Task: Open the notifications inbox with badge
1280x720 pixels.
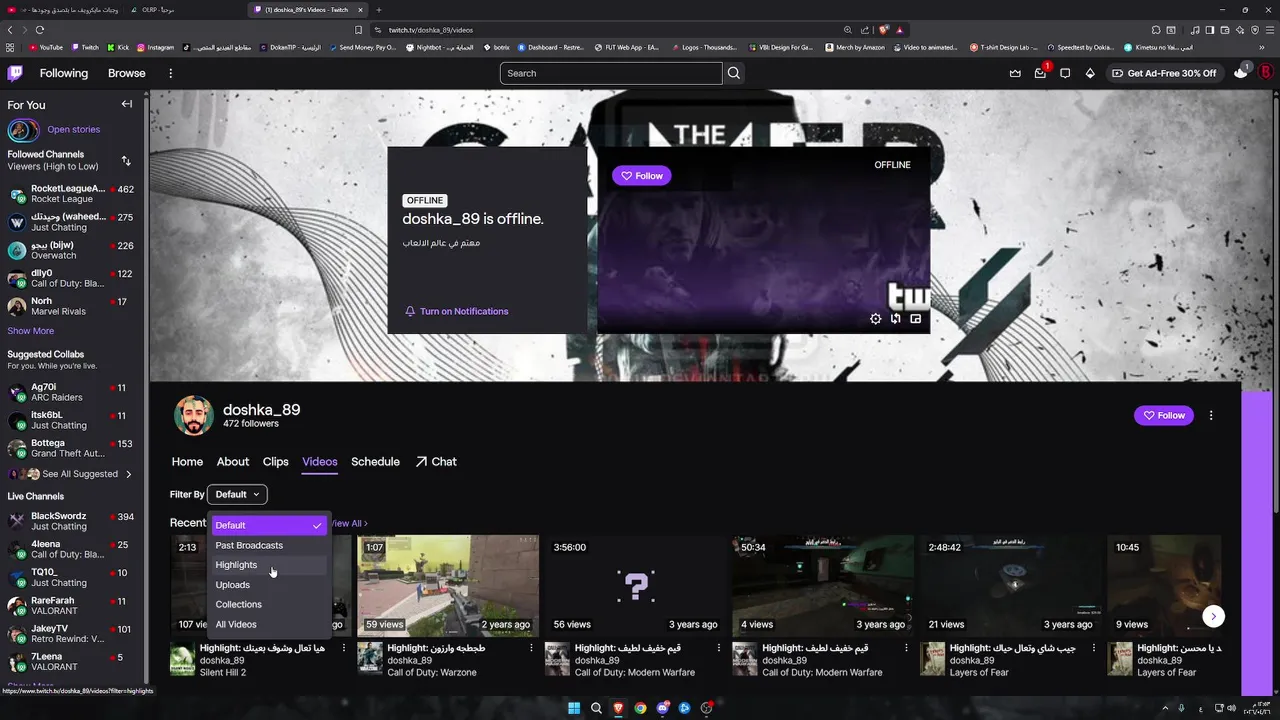Action: [x=1040, y=73]
